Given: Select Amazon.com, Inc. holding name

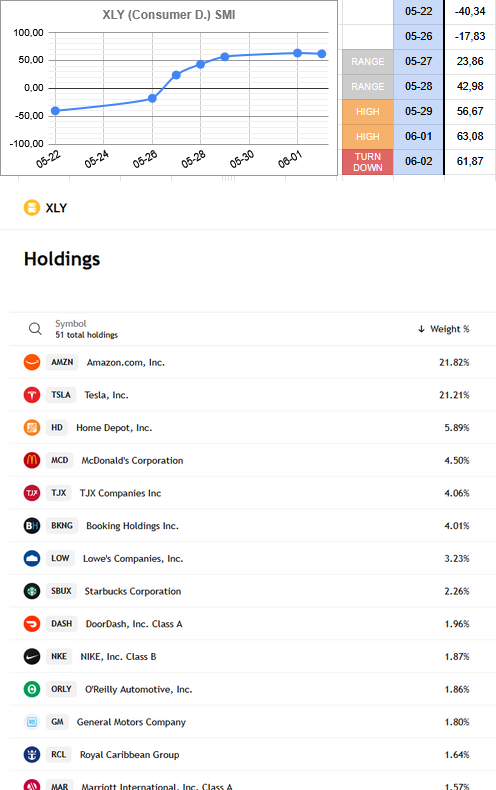Looking at the screenshot, I should (x=126, y=362).
